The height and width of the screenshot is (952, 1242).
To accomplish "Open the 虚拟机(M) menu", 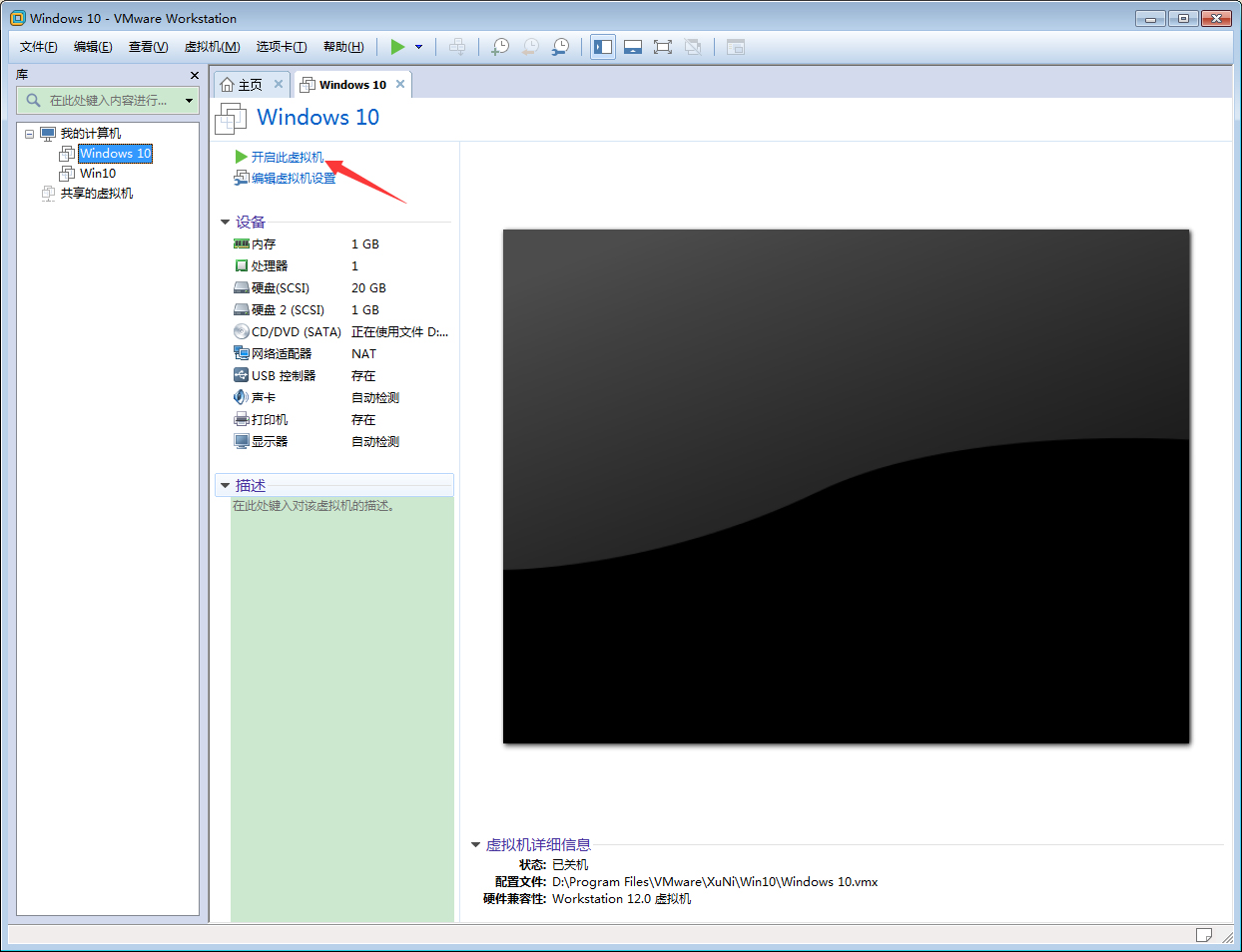I will pyautogui.click(x=211, y=46).
